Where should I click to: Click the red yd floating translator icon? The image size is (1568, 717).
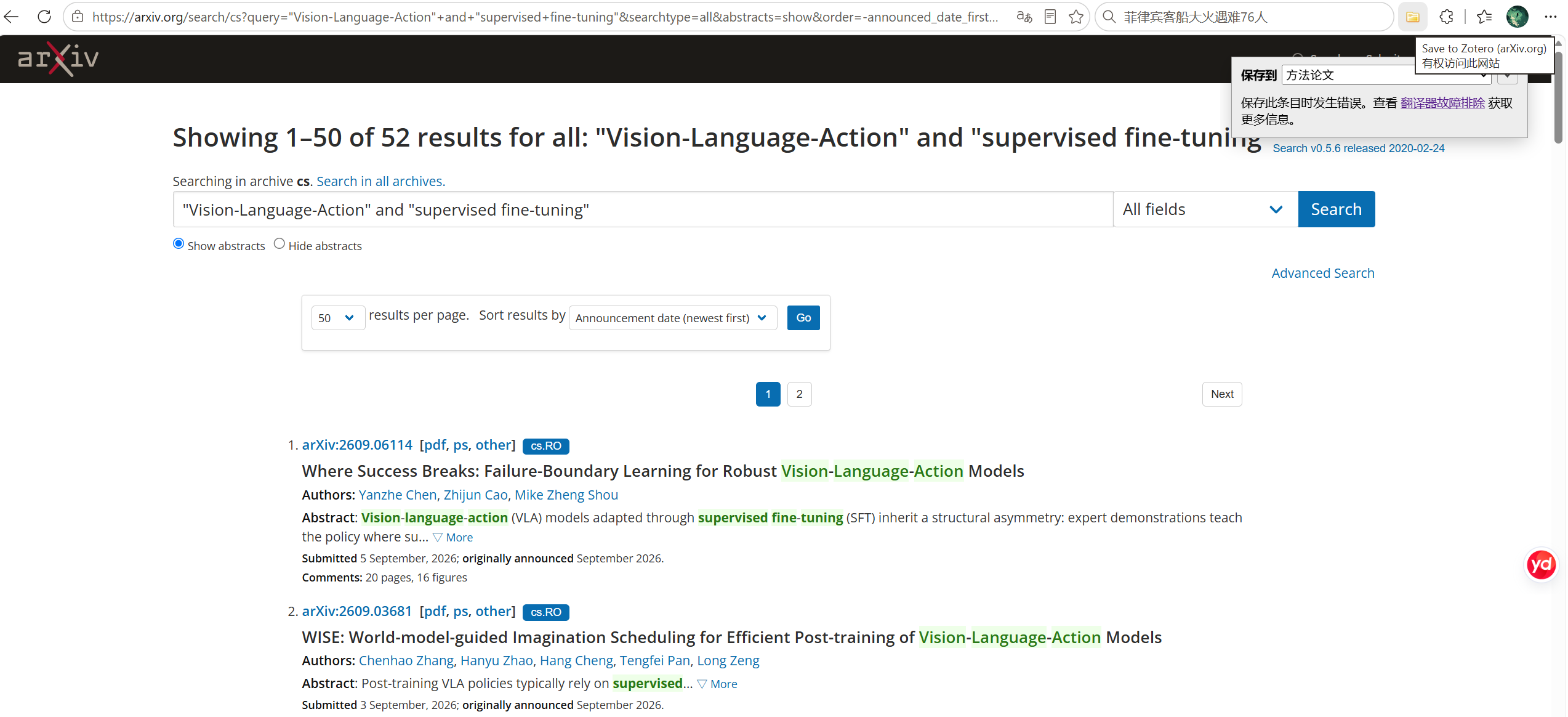point(1542,564)
